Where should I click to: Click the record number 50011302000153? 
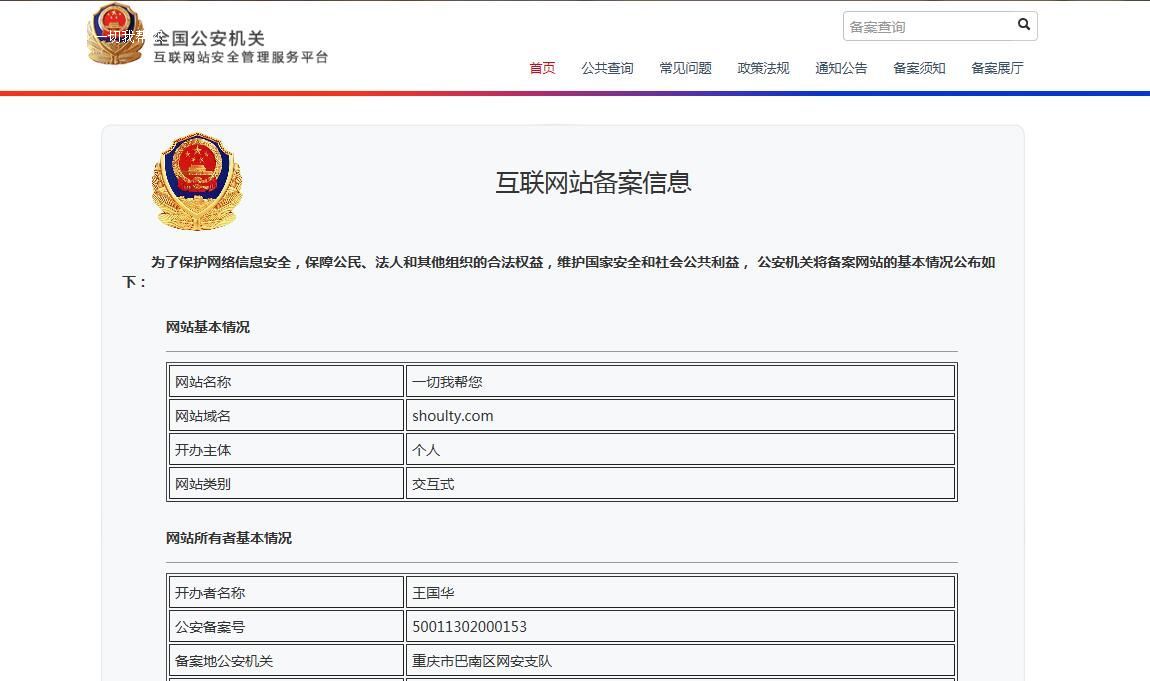[469, 627]
